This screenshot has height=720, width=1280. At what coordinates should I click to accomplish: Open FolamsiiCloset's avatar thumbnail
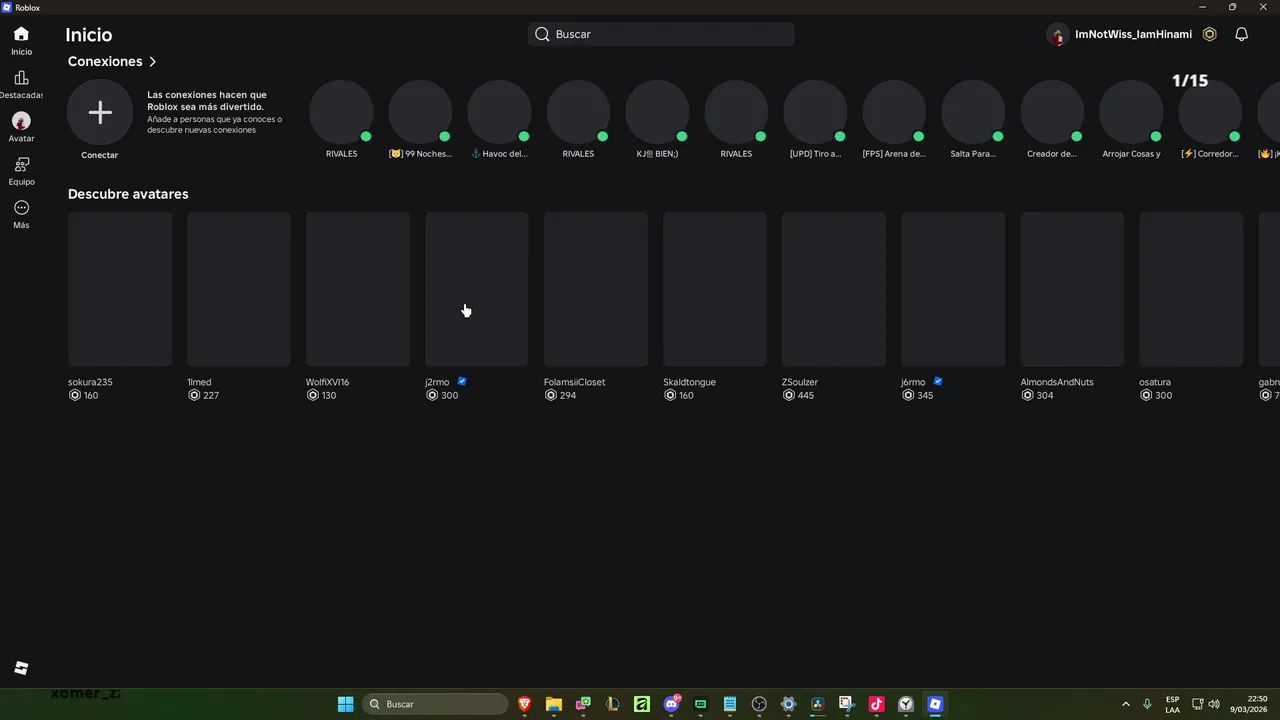596,289
